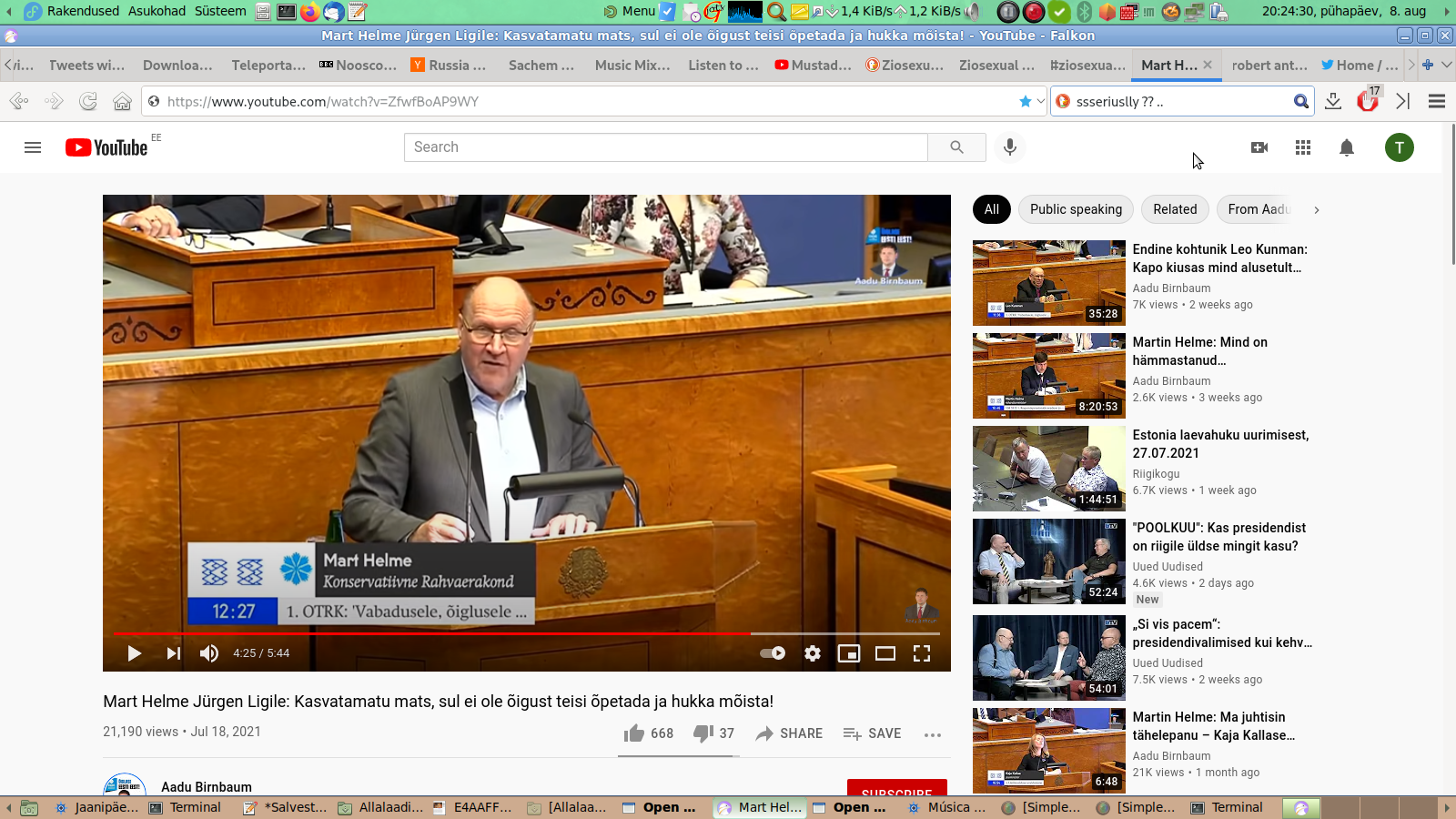
Task: Open the downloads manager icon
Action: coord(1333,101)
